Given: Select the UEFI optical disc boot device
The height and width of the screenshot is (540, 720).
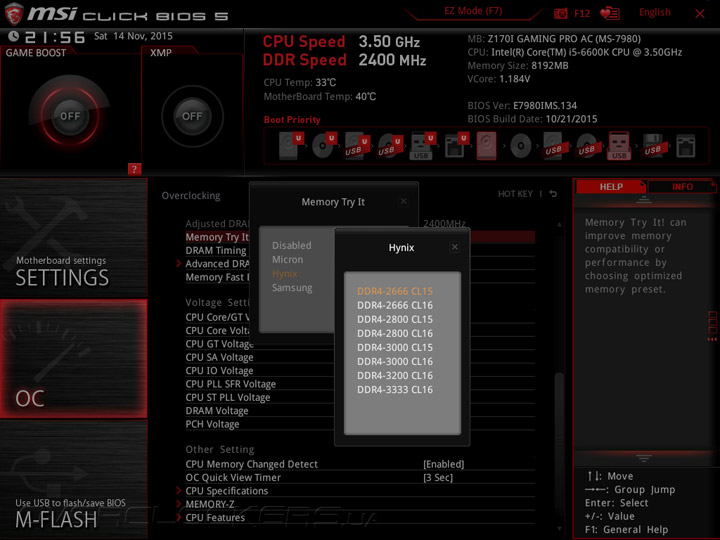Looking at the screenshot, I should pyautogui.click(x=324, y=146).
